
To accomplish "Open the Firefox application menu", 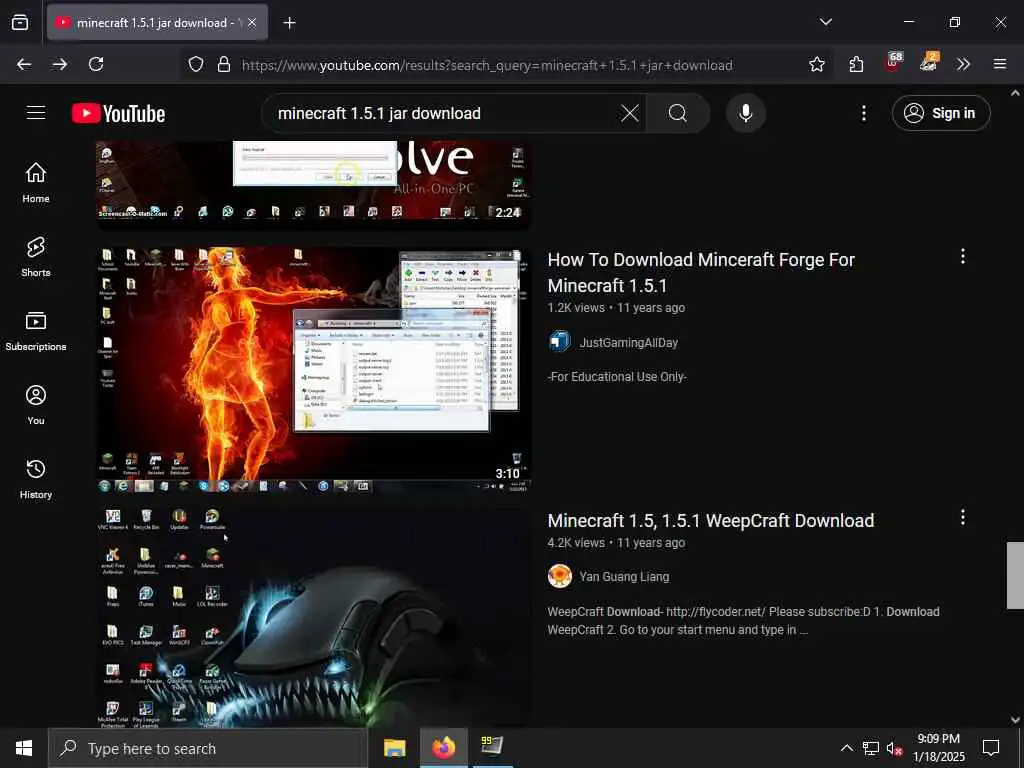I will [x=999, y=64].
